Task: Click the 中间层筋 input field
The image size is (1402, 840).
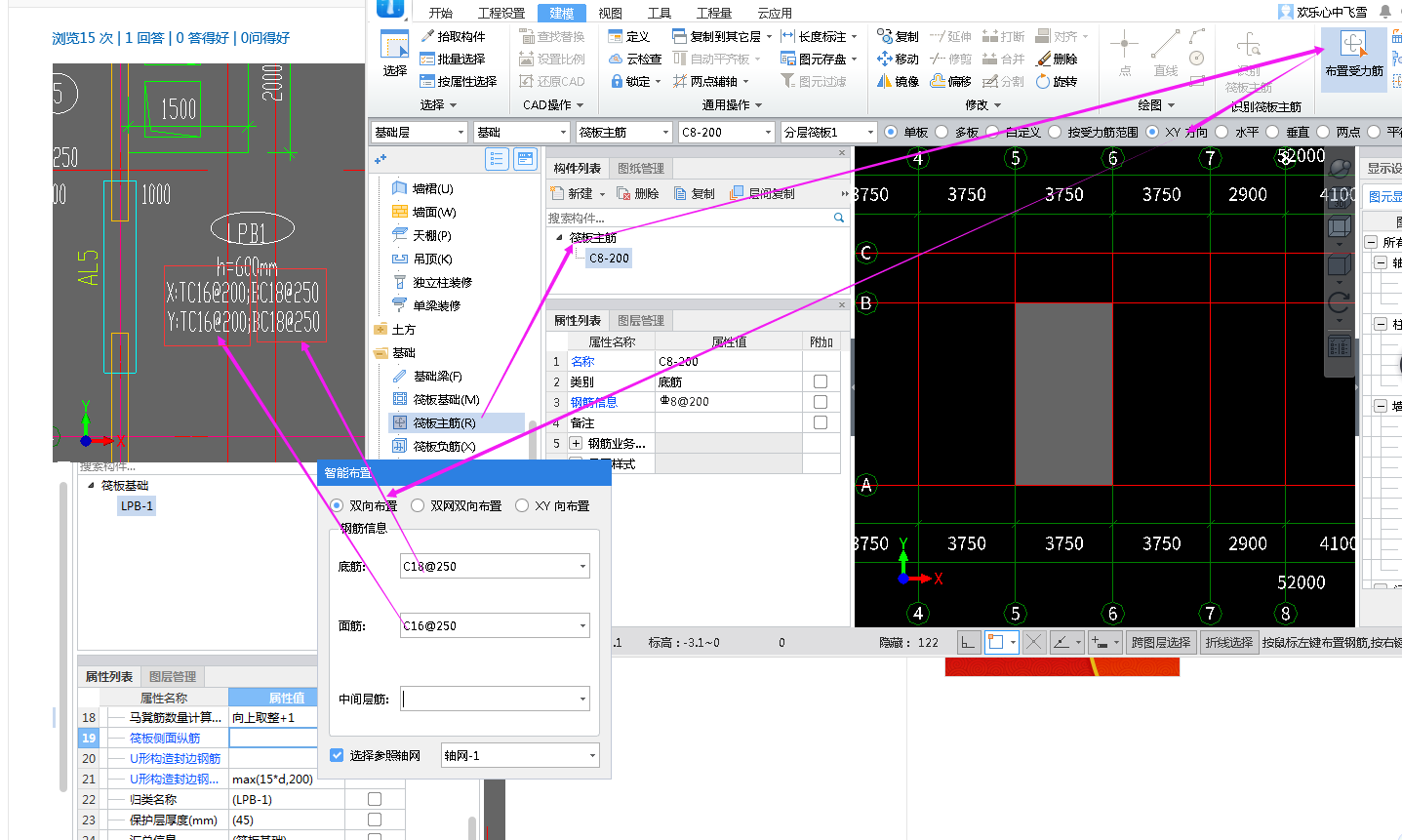Action: pyautogui.click(x=495, y=699)
